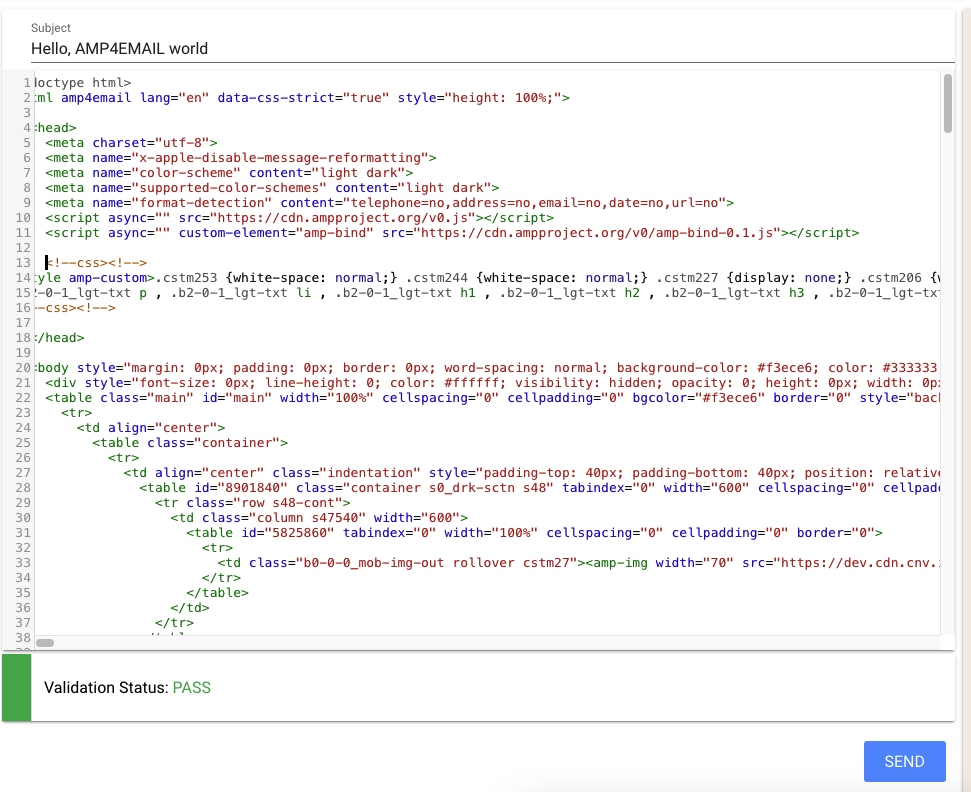The width and height of the screenshot is (971, 792).
Task: Place cursor on the doctype html line
Action: click(83, 82)
